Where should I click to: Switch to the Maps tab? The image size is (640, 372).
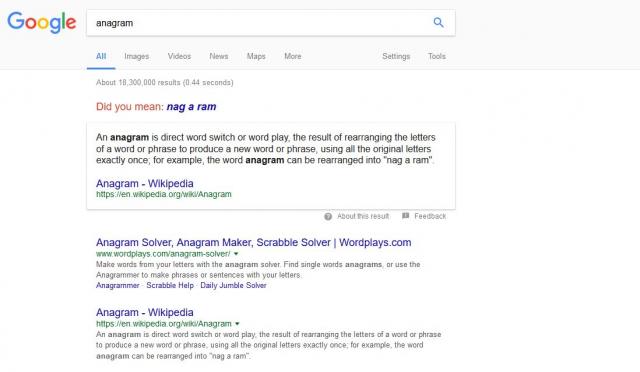coord(256,56)
